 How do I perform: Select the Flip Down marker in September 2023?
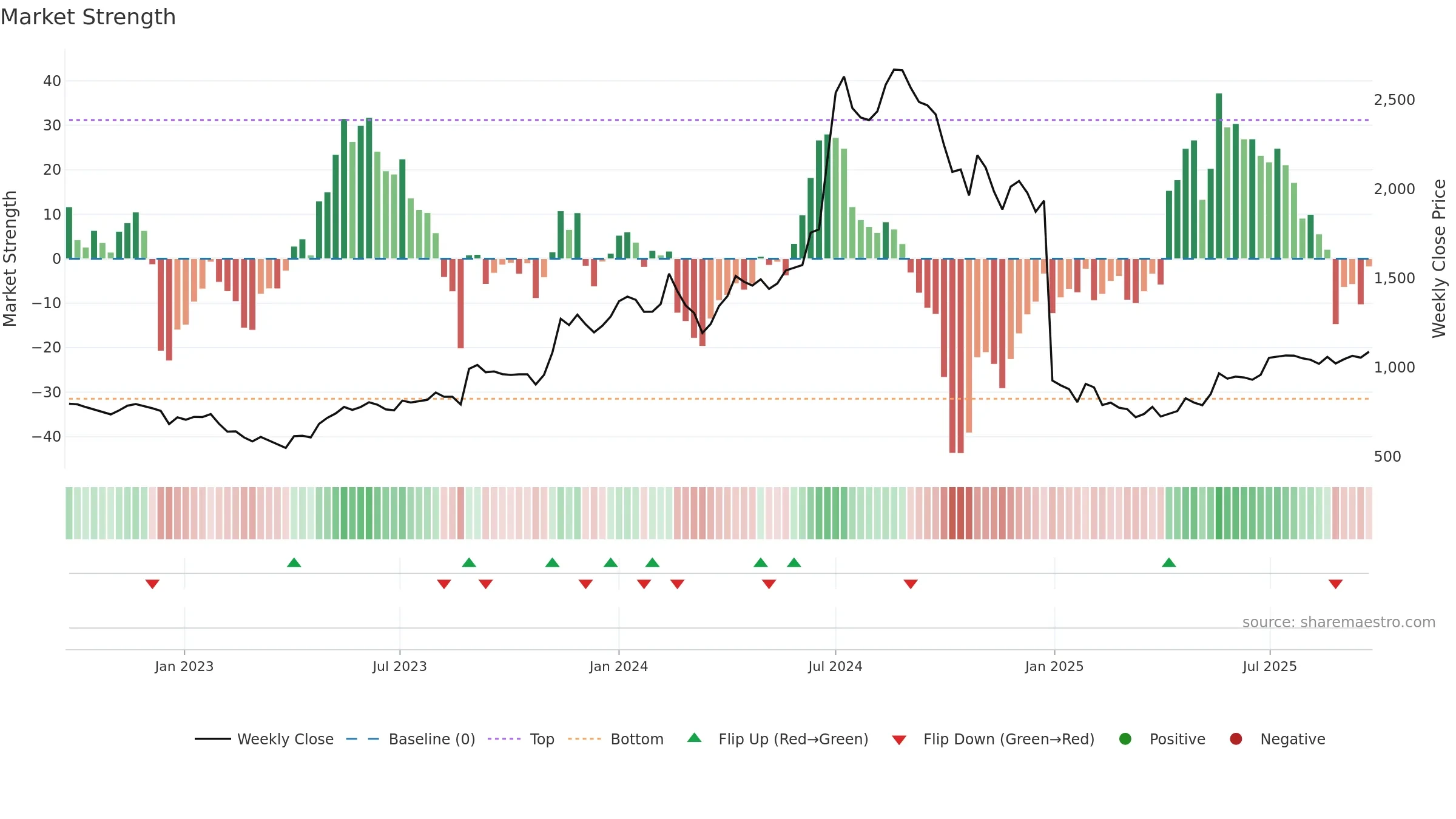click(486, 584)
